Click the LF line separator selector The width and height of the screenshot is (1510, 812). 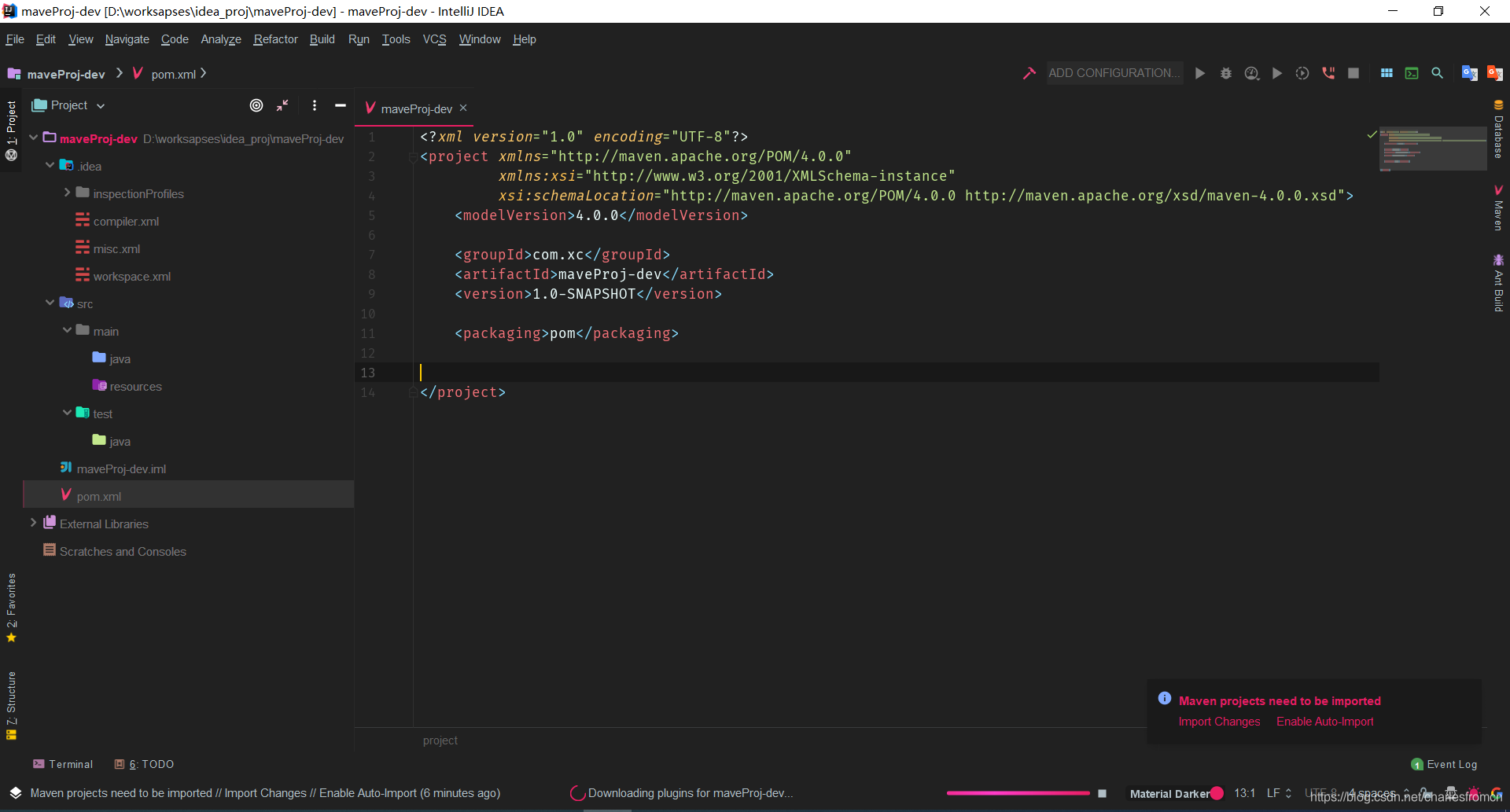pos(1279,793)
